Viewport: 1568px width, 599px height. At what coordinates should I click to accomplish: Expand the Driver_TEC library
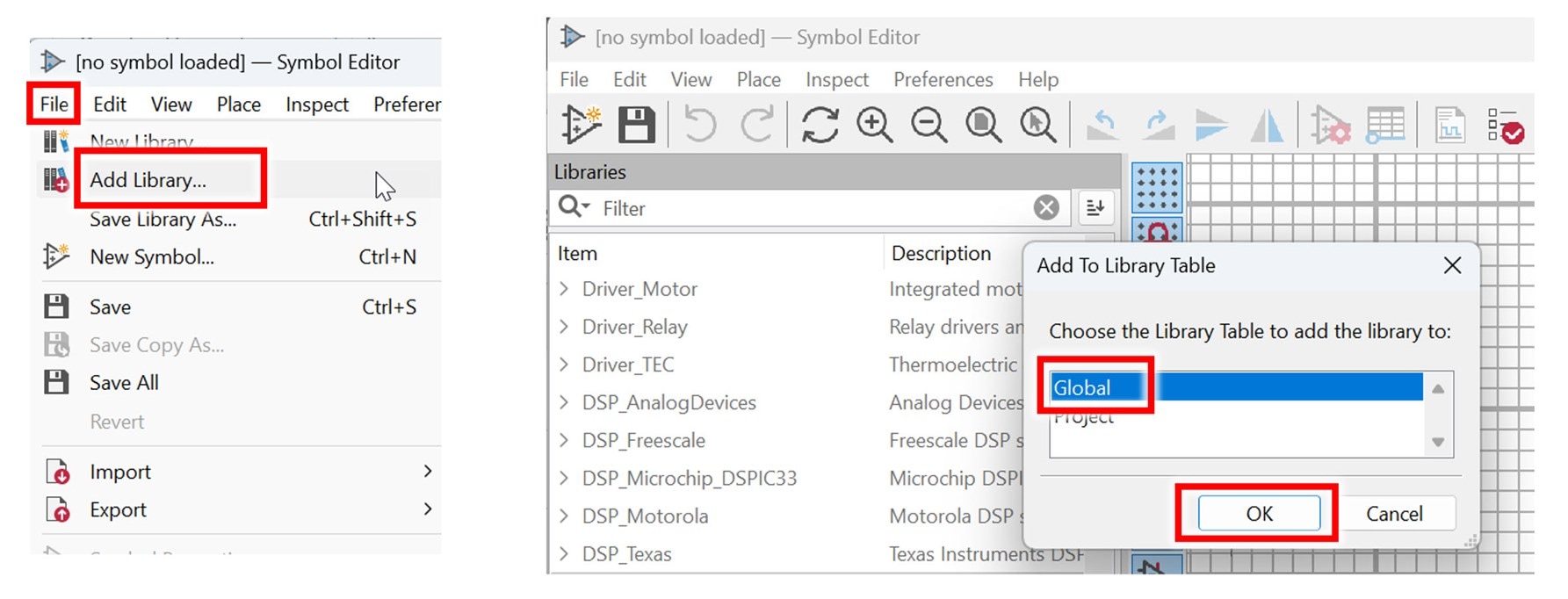click(564, 364)
